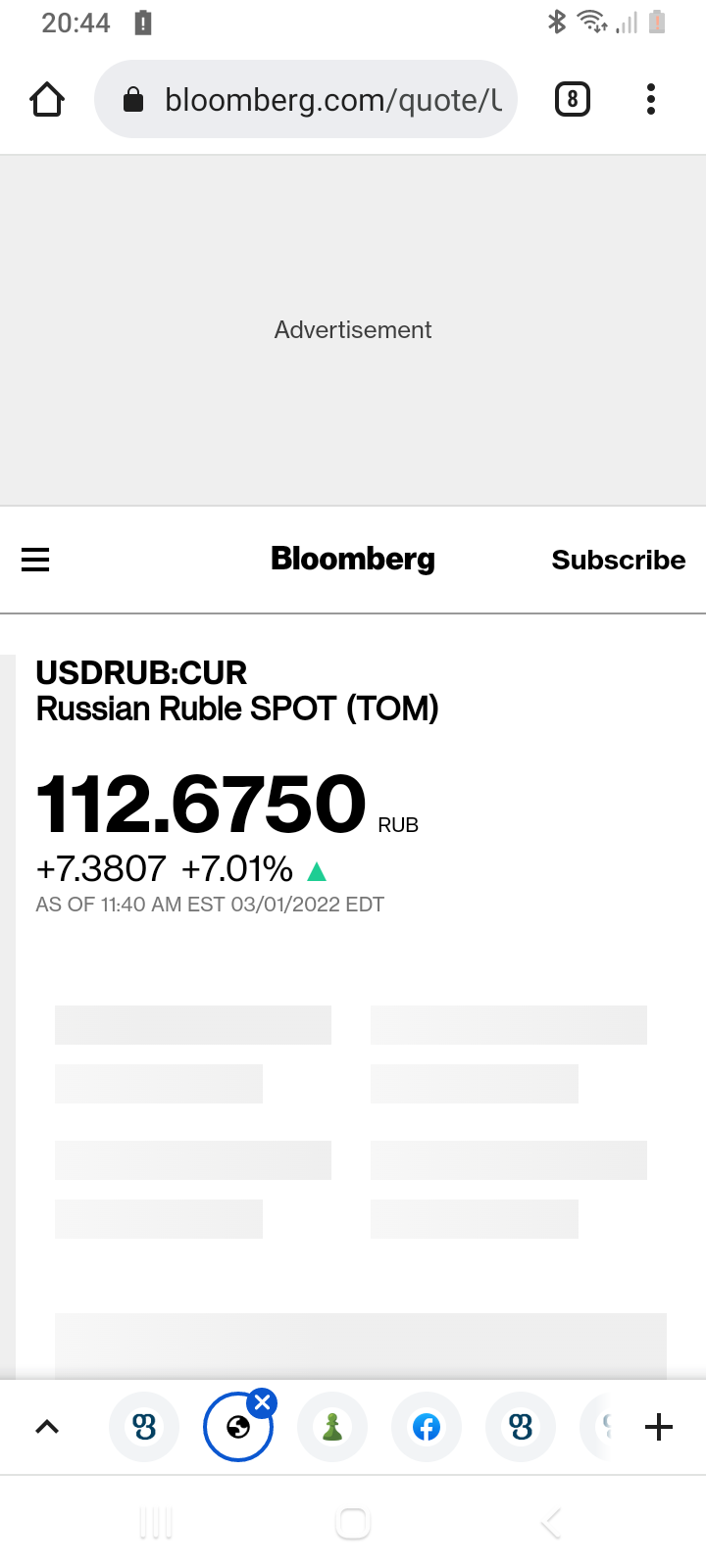Tap the Android back navigation button
Screen dimensions: 706x1568
point(551,1523)
